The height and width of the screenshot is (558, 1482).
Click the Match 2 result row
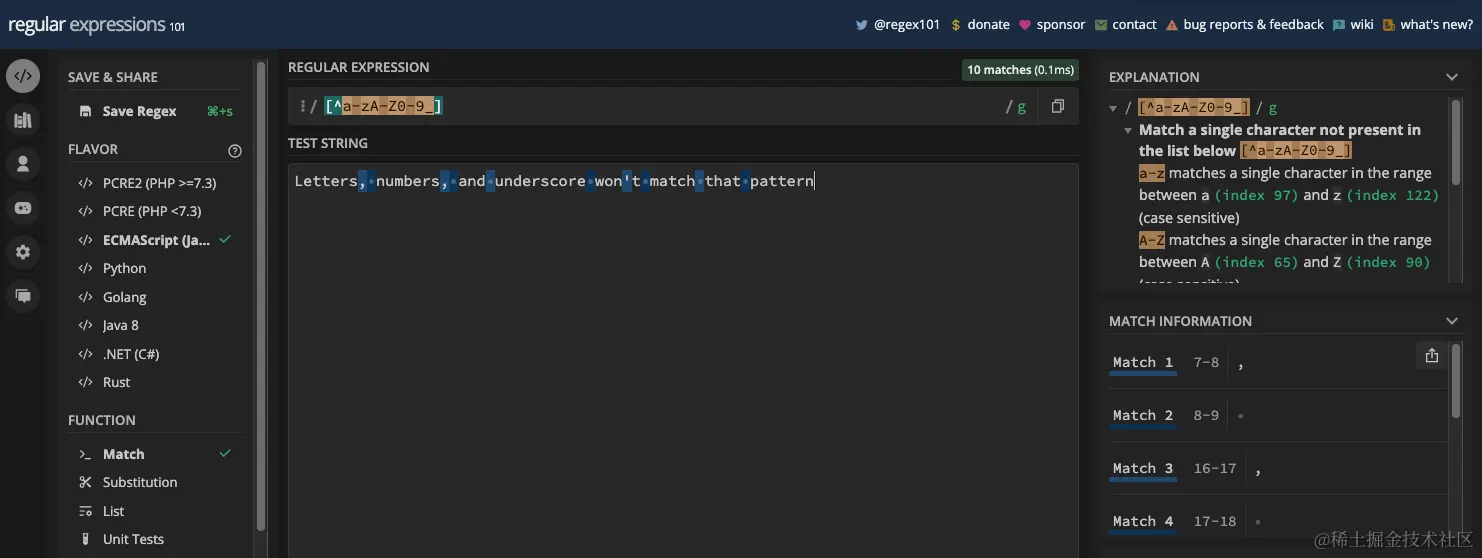pyautogui.click(x=1278, y=415)
